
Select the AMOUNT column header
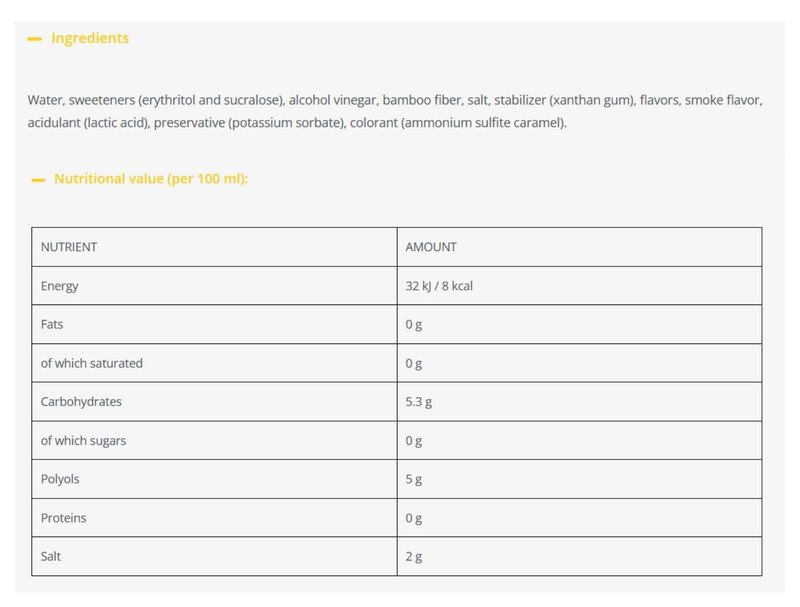[431, 247]
